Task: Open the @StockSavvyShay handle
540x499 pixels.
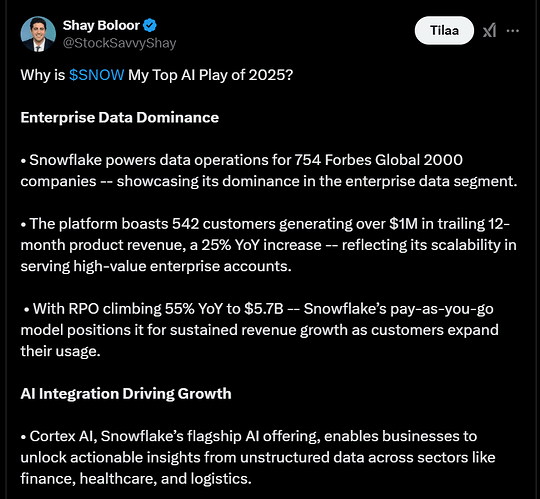Action: 119,43
